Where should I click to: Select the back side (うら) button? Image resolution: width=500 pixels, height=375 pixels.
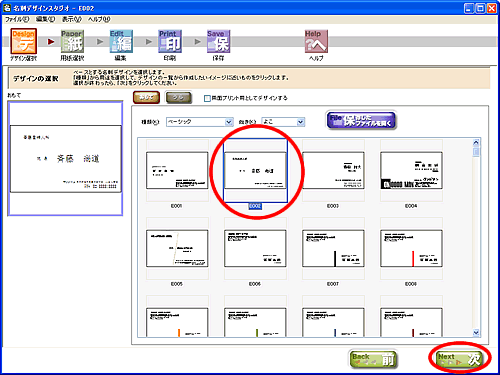click(179, 97)
